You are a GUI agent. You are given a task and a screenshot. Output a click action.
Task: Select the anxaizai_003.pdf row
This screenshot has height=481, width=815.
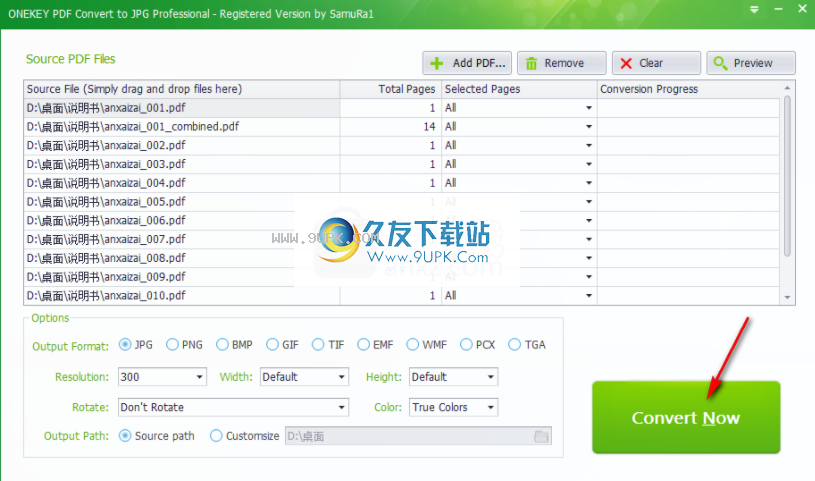click(x=401, y=164)
